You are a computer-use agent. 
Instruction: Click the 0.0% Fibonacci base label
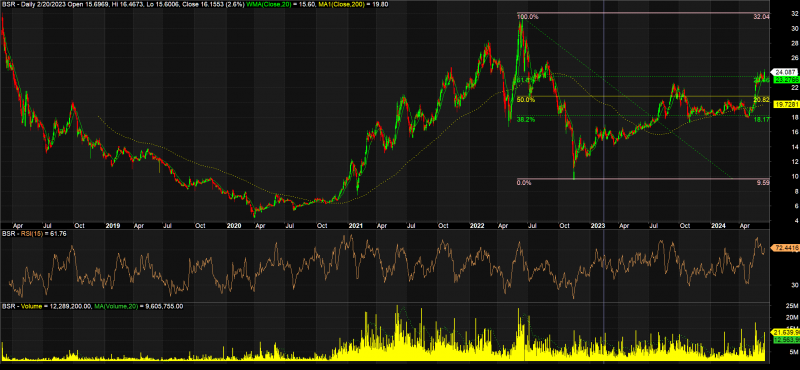(524, 182)
